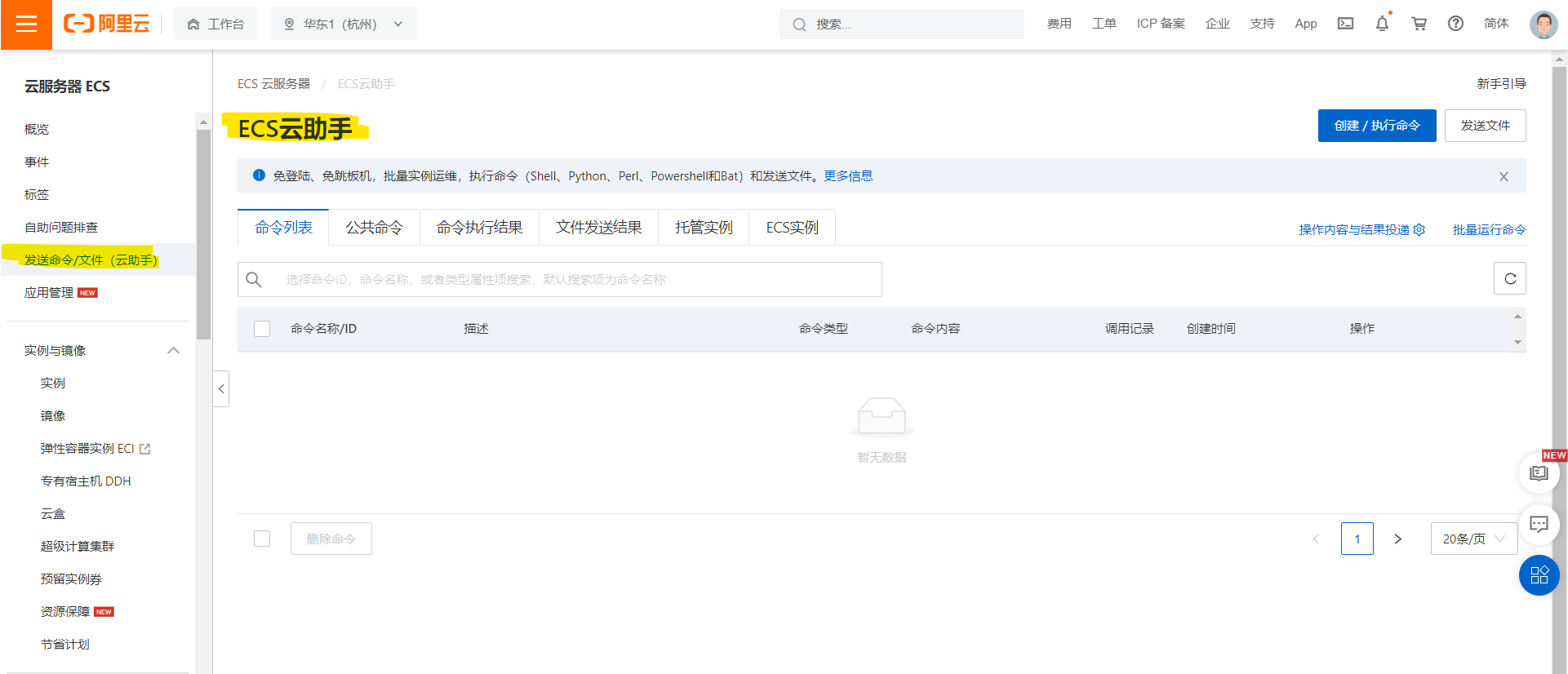Click the disabled 删除命令 button

[331, 539]
